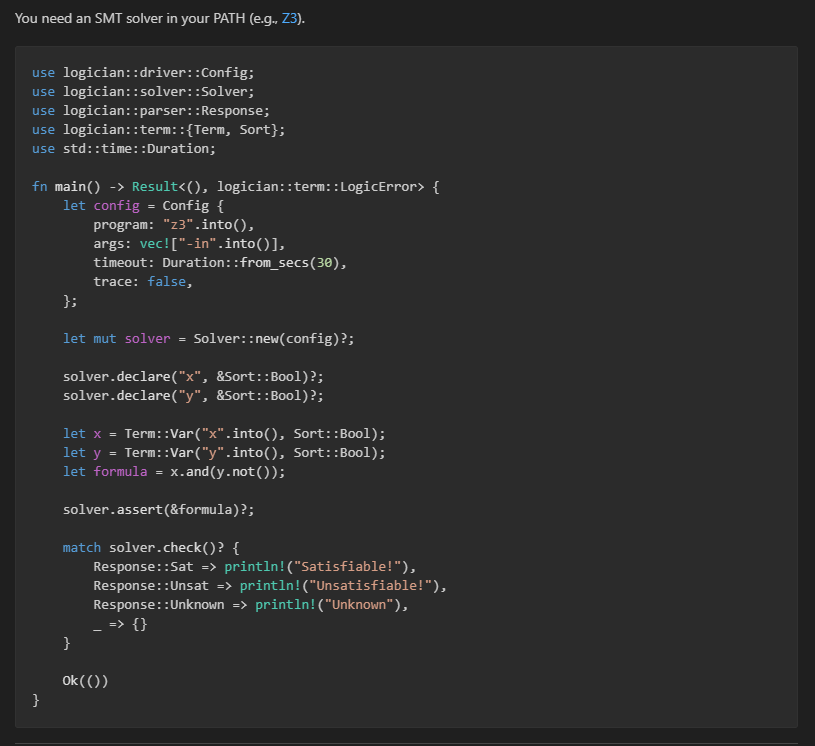Image resolution: width=815 pixels, height=746 pixels.
Task: Select the solver.assert(&formula) line
Action: coord(160,509)
